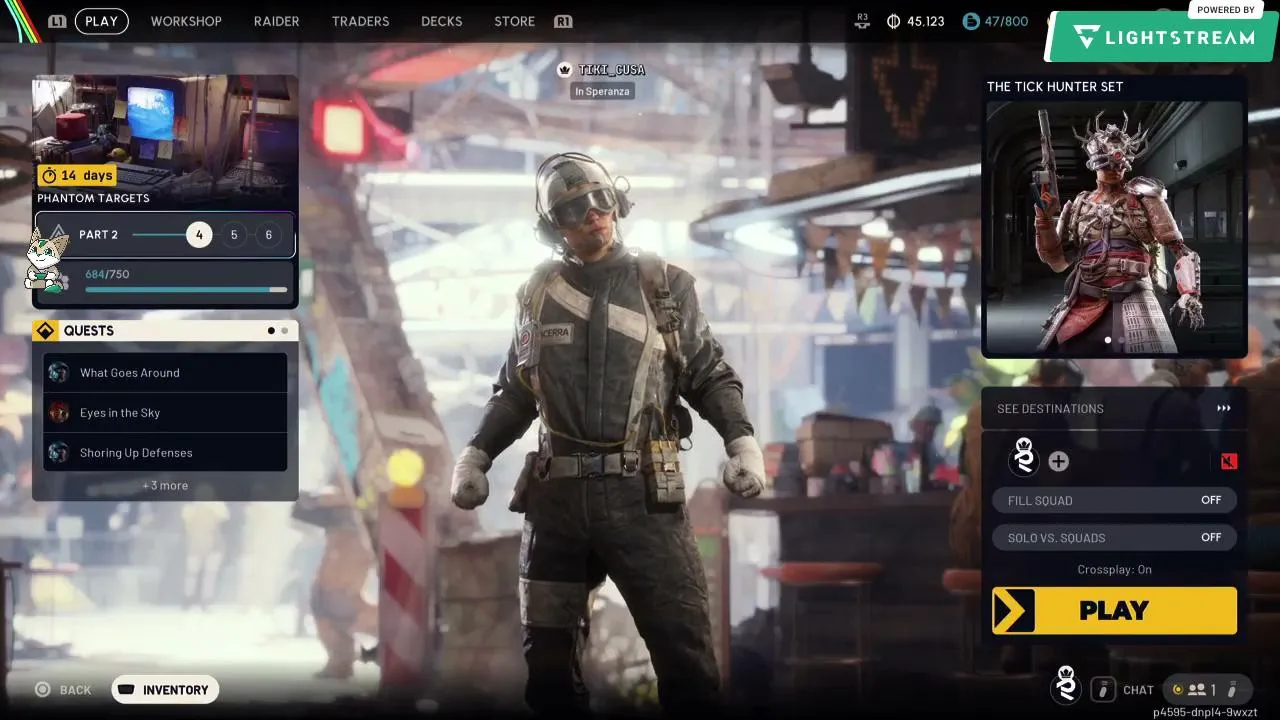Click the fox mascot sticker

point(47,260)
